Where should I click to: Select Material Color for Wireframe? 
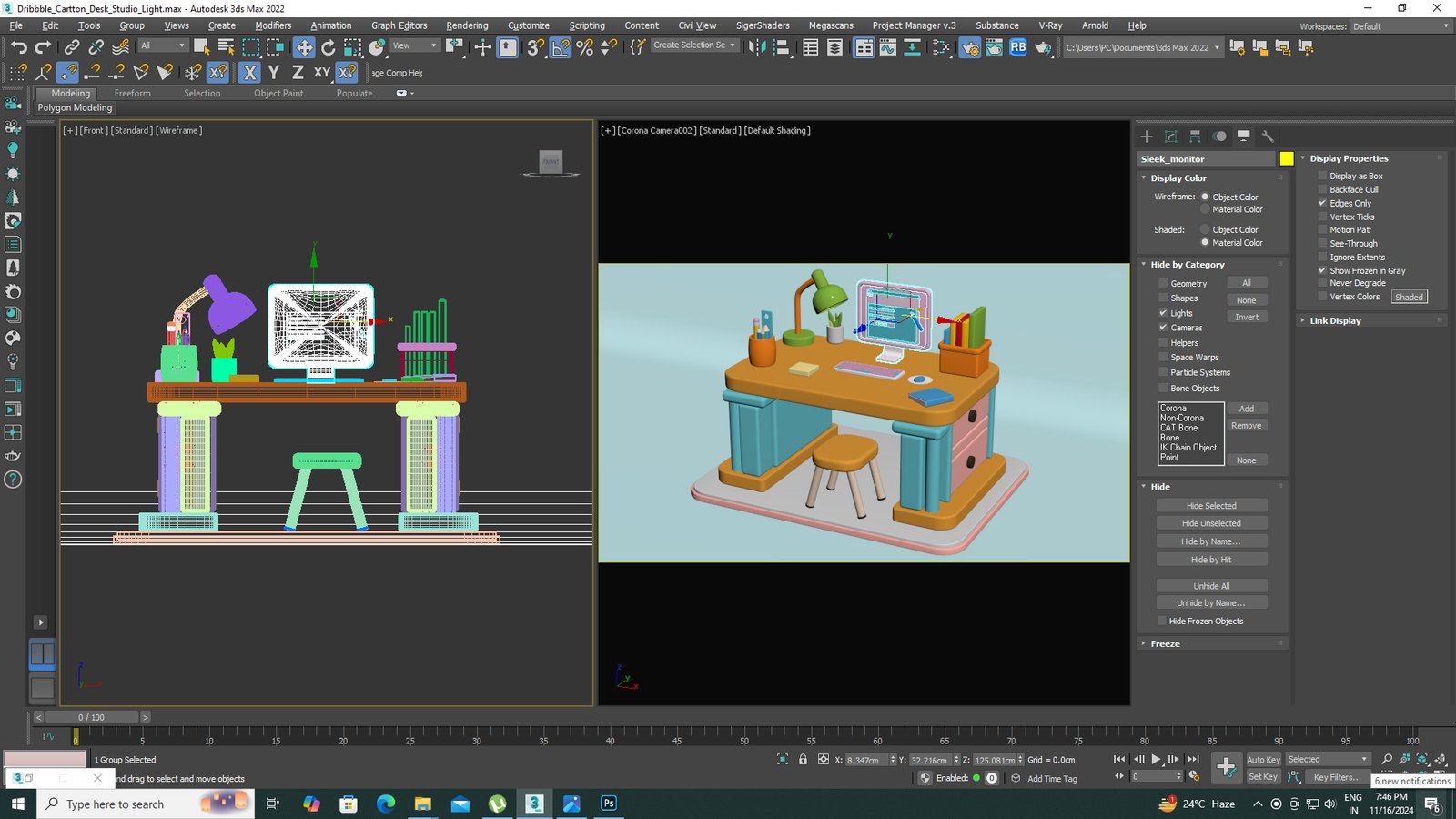pyautogui.click(x=1205, y=209)
